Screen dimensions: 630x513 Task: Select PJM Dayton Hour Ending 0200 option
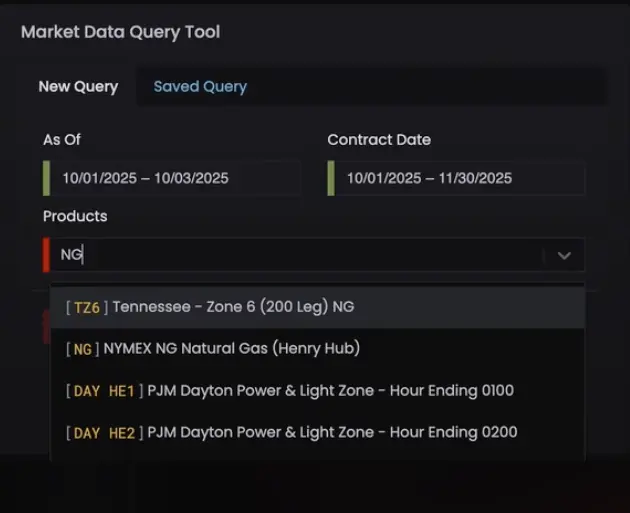pos(330,432)
